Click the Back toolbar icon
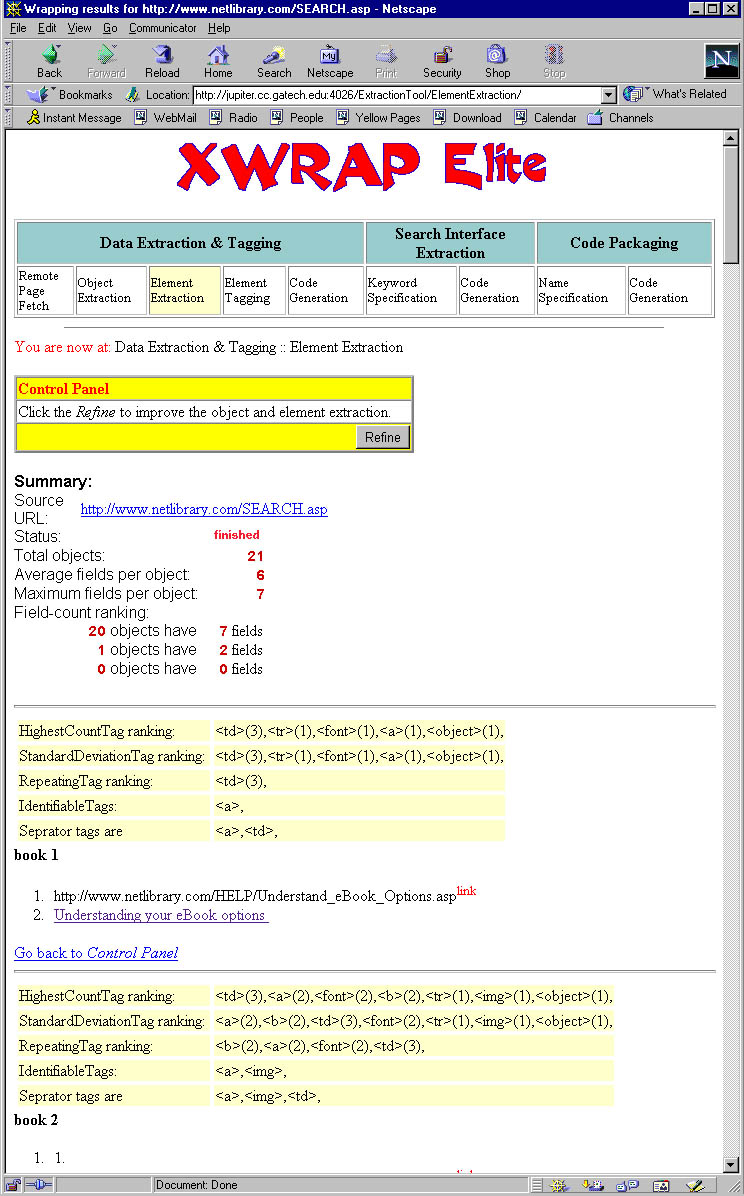 pos(49,57)
